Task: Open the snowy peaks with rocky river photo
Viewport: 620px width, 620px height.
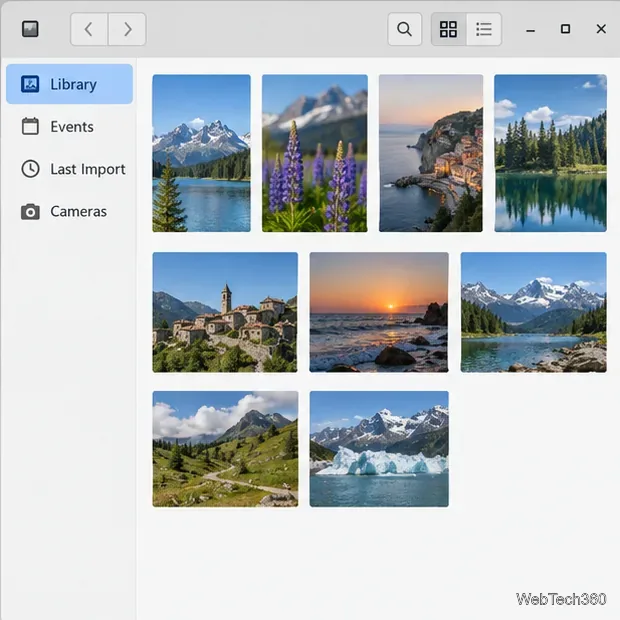Action: pyautogui.click(x=533, y=312)
